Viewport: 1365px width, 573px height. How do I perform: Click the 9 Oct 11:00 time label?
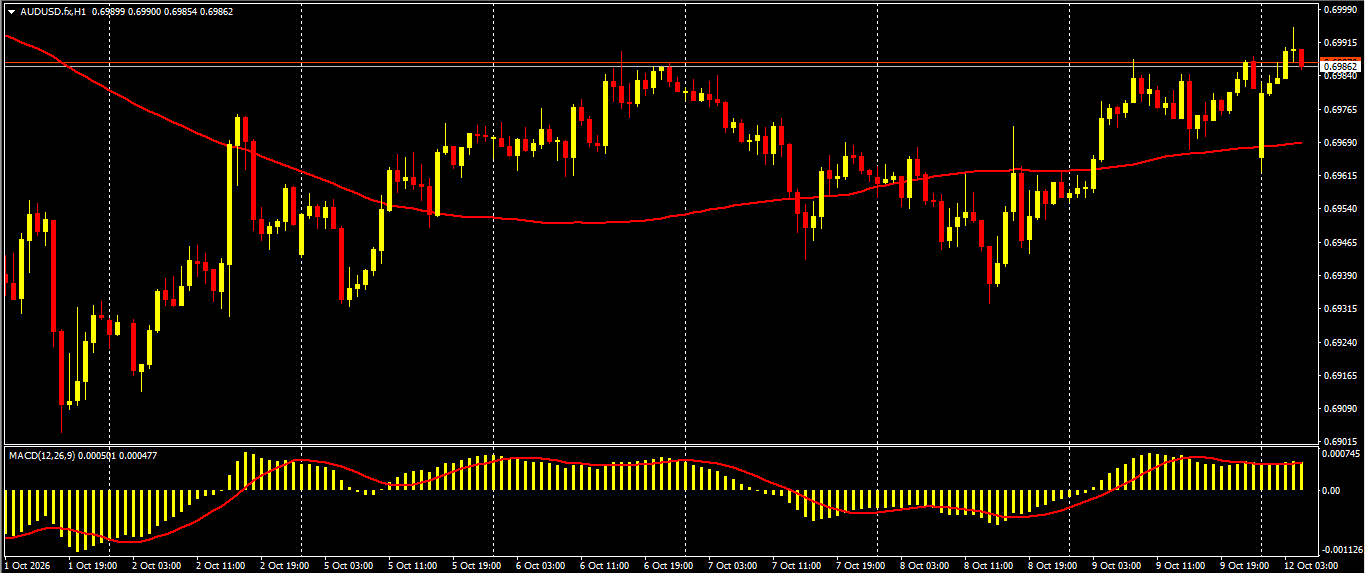point(1180,565)
